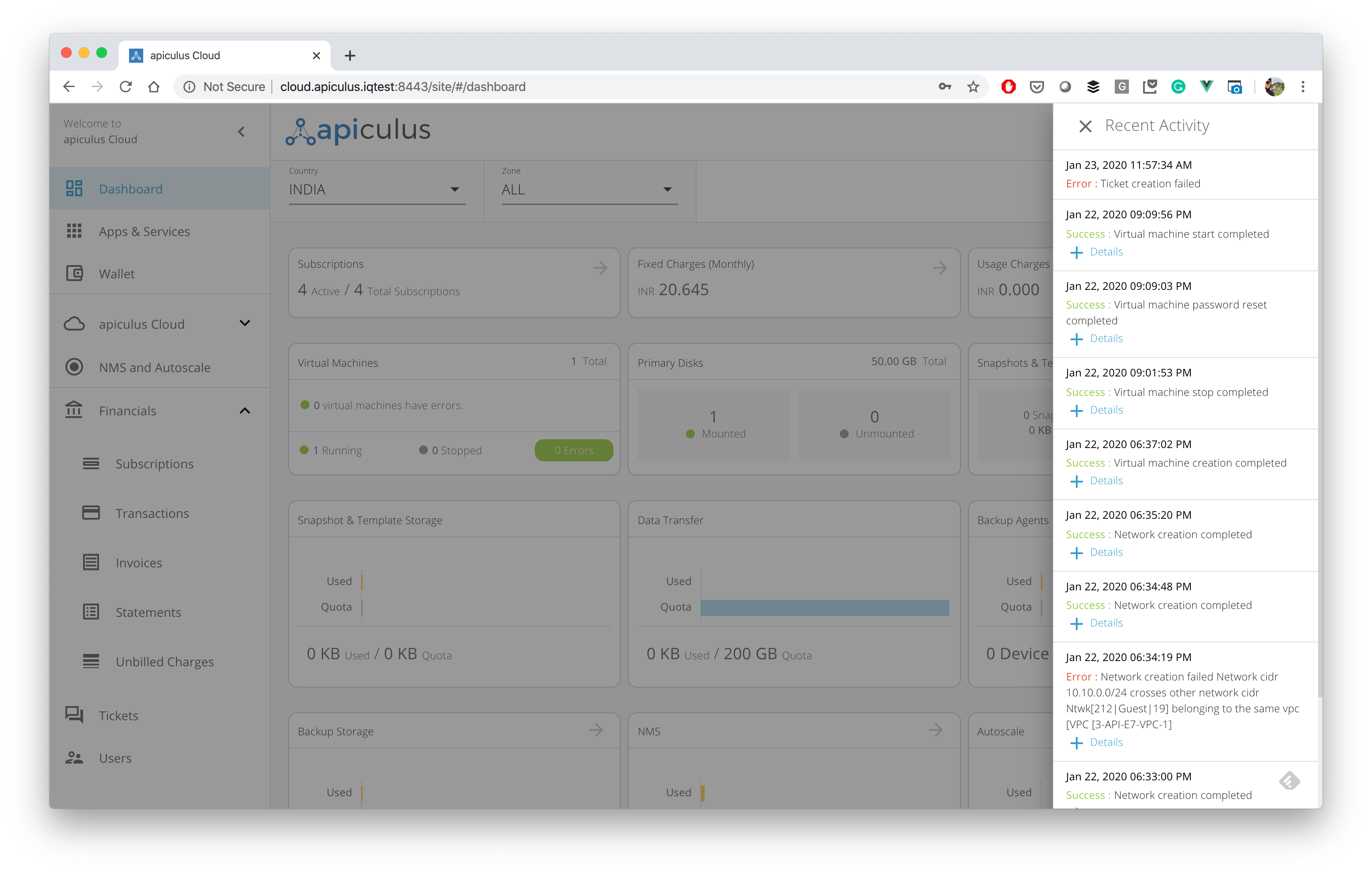The image size is (1372, 874).
Task: Open a new browser tab
Action: point(350,55)
